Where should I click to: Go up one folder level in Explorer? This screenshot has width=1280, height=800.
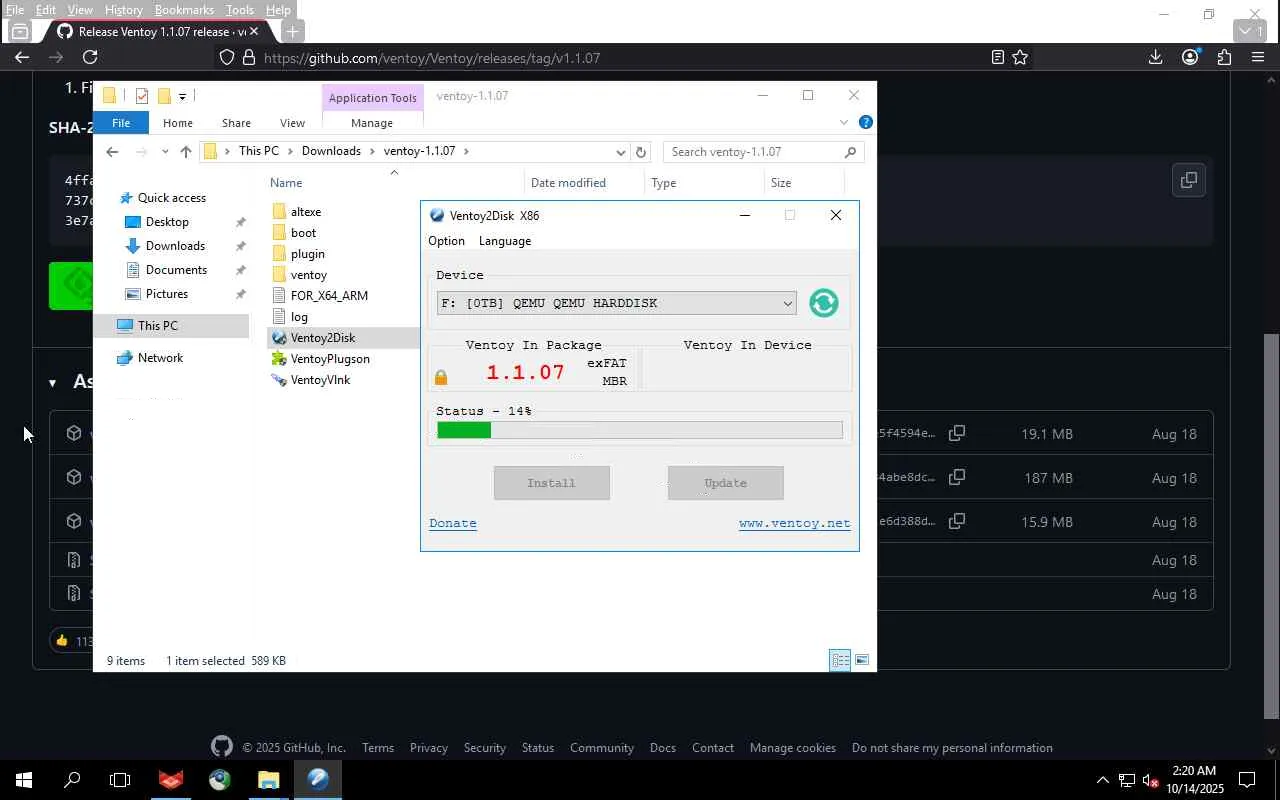[x=186, y=152]
